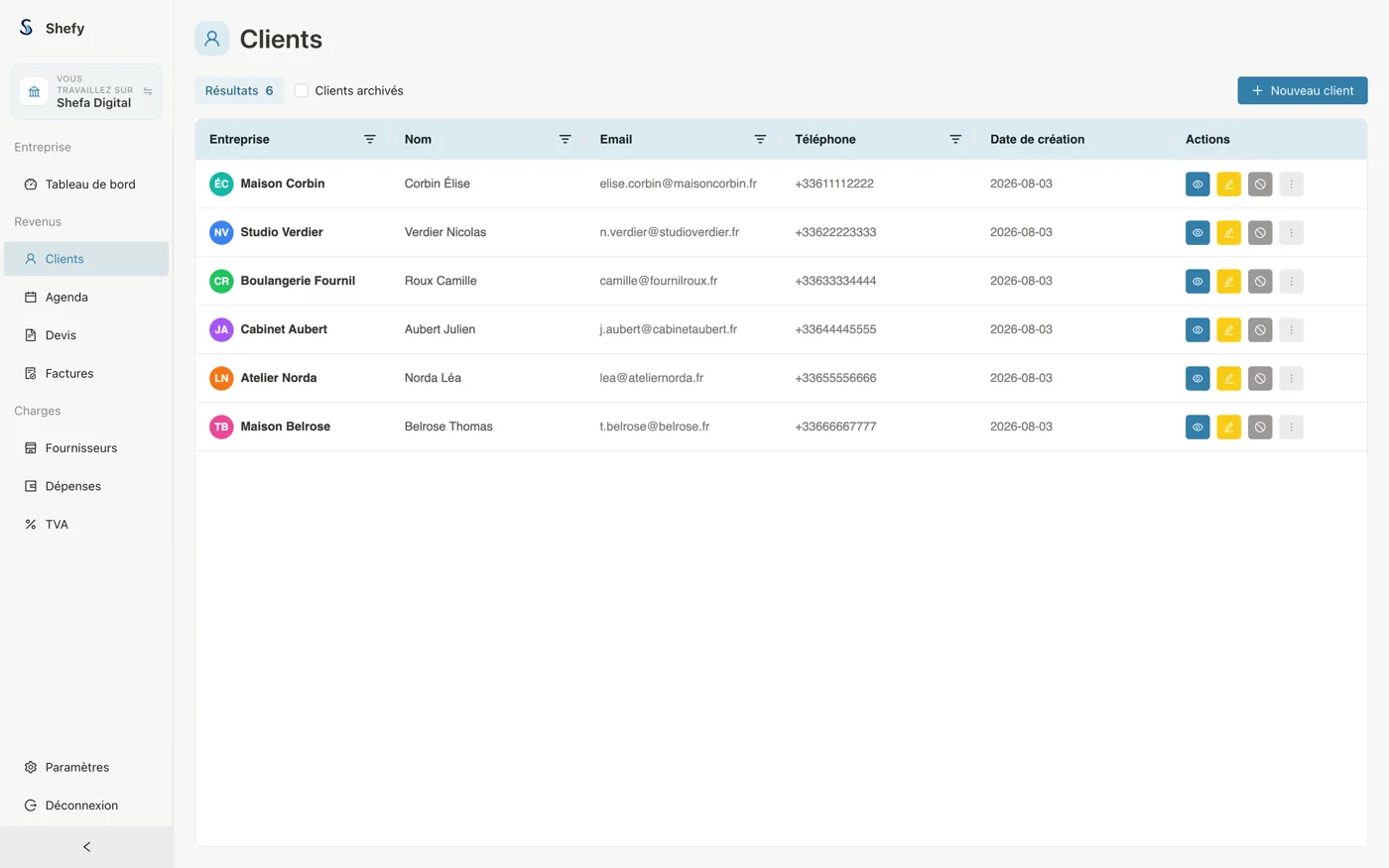Open the Entreprise column filter
This screenshot has width=1389, height=868.
coord(370,140)
